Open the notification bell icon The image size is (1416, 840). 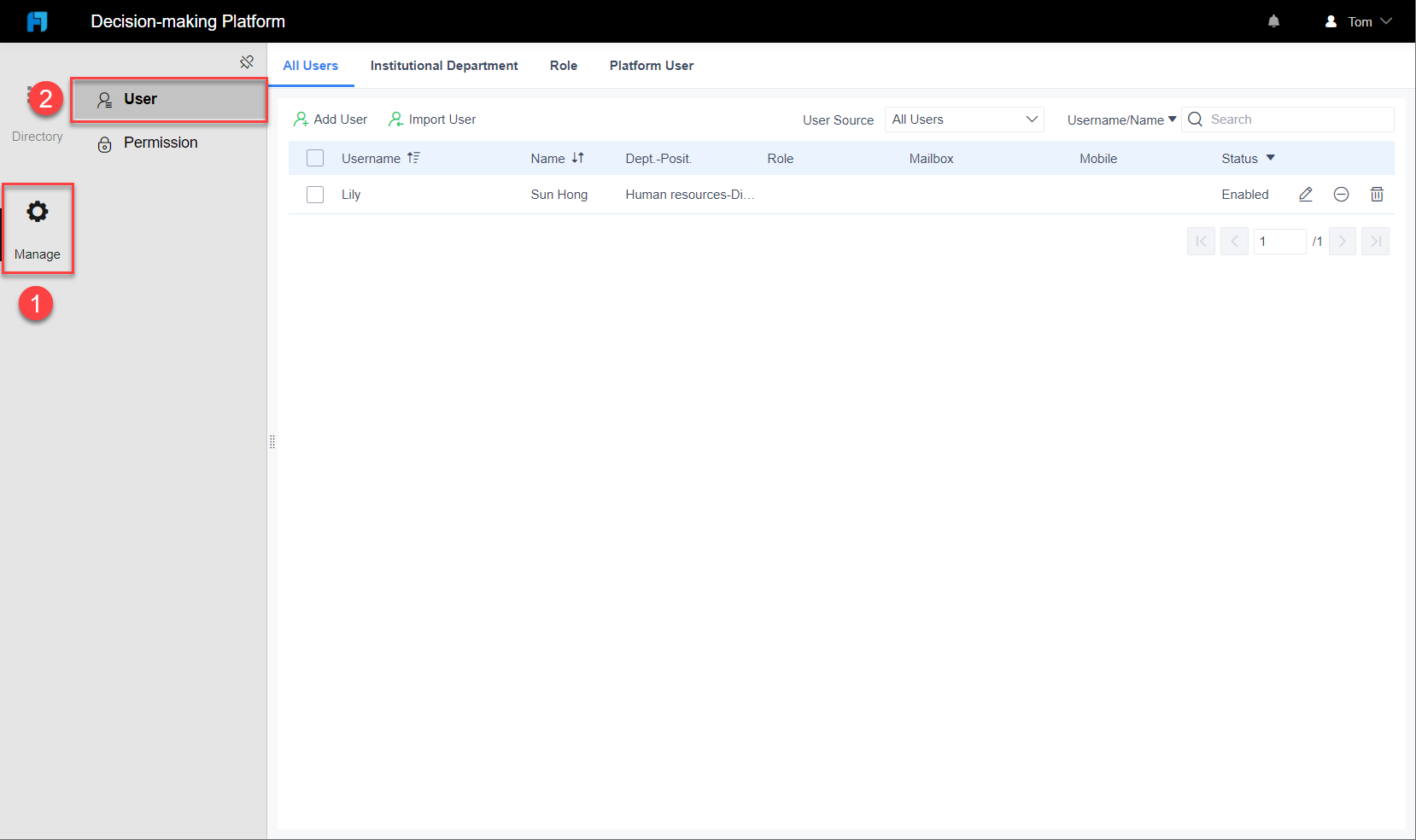(x=1273, y=20)
